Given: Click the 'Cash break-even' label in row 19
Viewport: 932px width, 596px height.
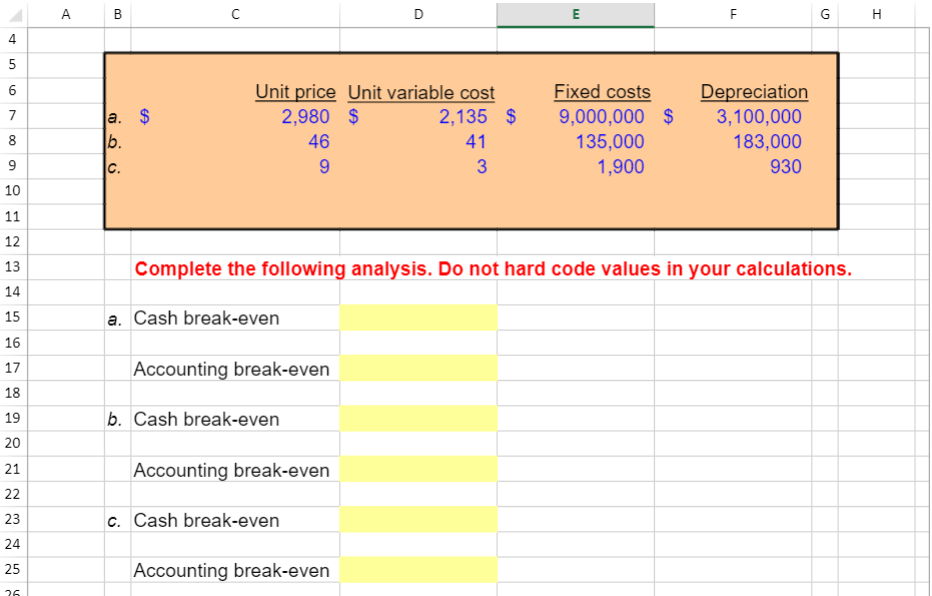Looking at the screenshot, I should click(206, 419).
